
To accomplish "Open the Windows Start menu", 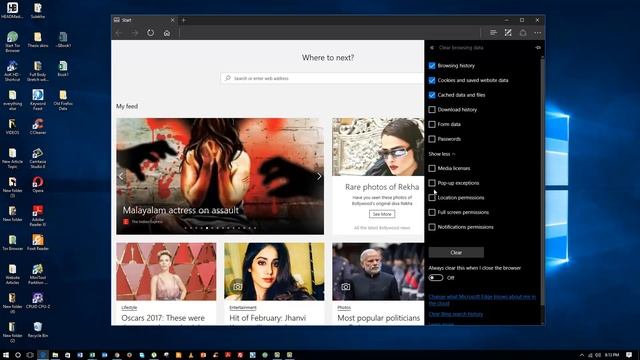I will [6, 355].
